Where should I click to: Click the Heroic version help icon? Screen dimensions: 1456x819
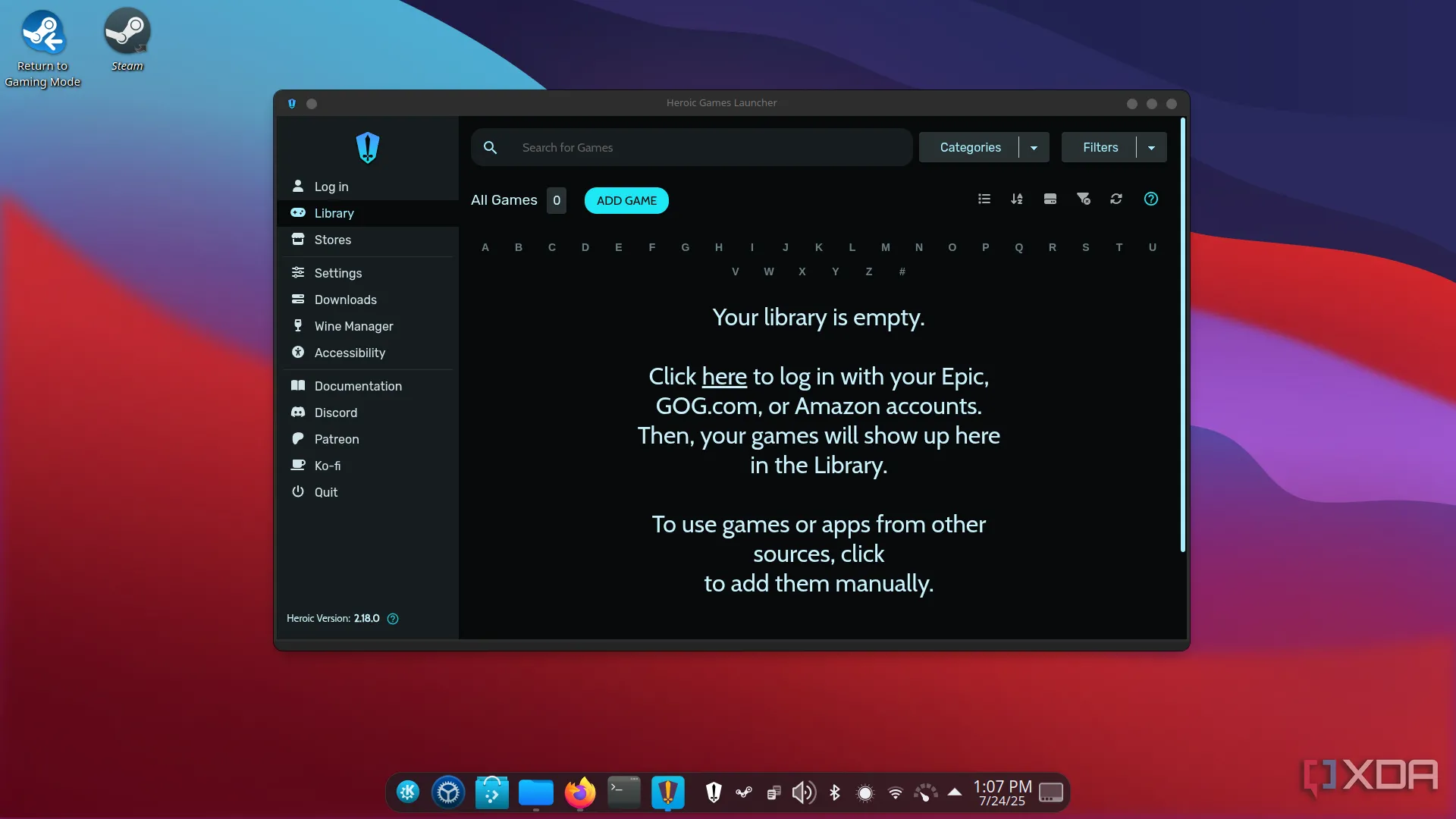click(393, 619)
